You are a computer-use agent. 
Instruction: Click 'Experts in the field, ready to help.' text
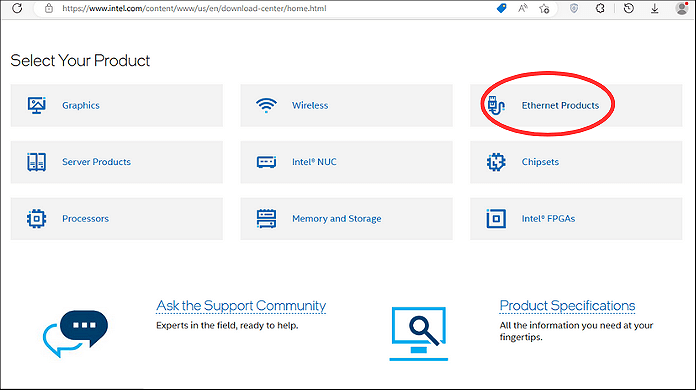tap(227, 326)
